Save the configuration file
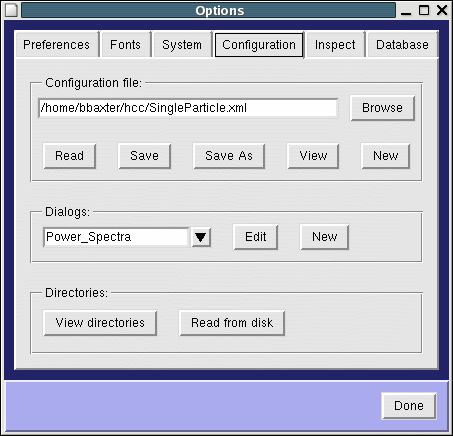The height and width of the screenshot is (436, 453). click(x=144, y=156)
